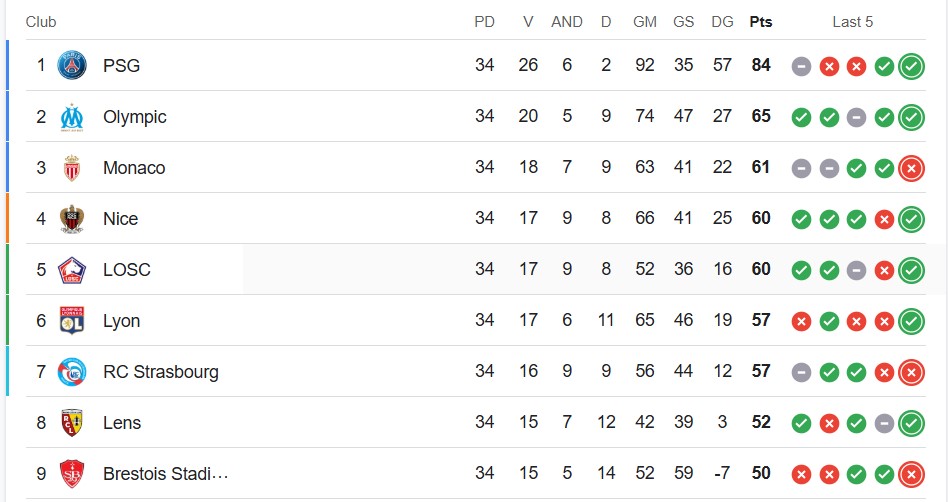The height and width of the screenshot is (502, 948).
Task: Click the Lyon OL crest icon
Action: point(72,321)
